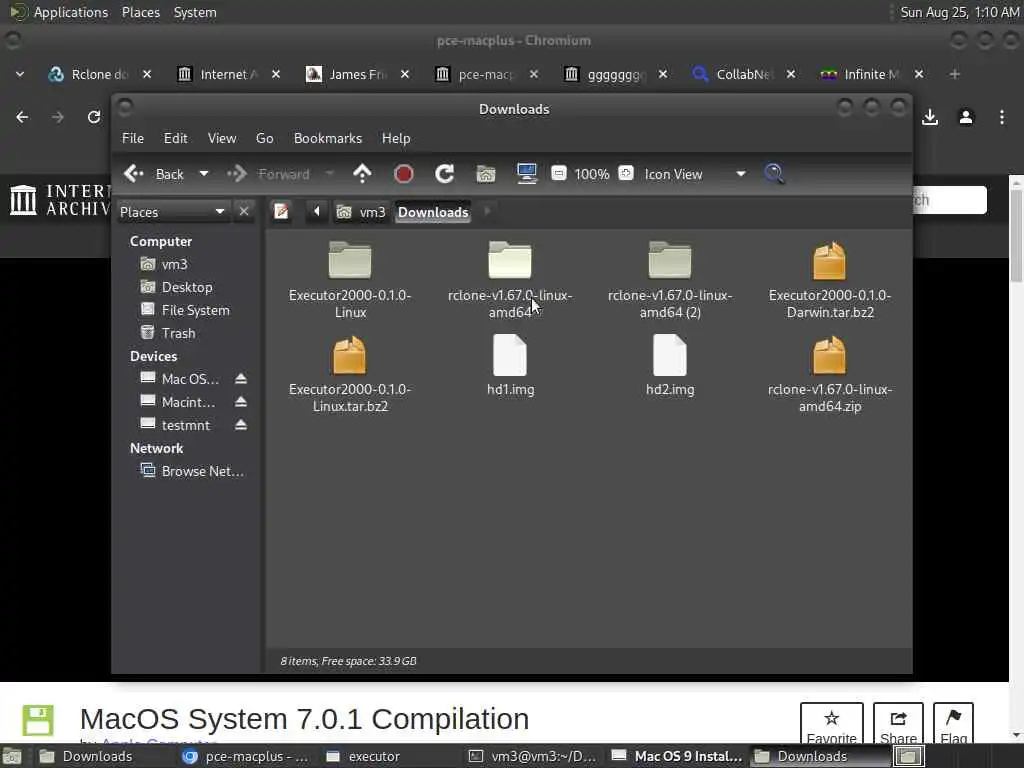Open the Bookmarks menu
The image size is (1024, 768).
pos(328,138)
